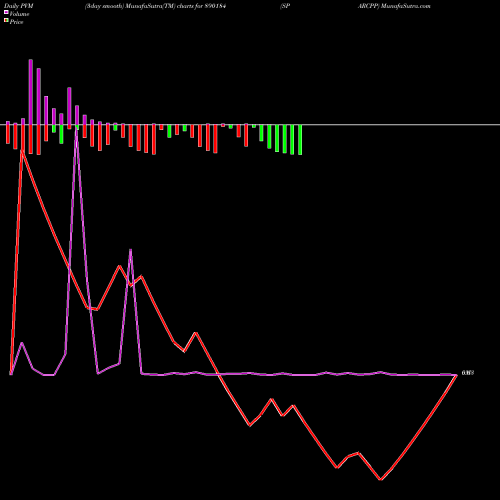Click the last green price bar
Viewport: 500px width, 500px height.
tap(300, 140)
